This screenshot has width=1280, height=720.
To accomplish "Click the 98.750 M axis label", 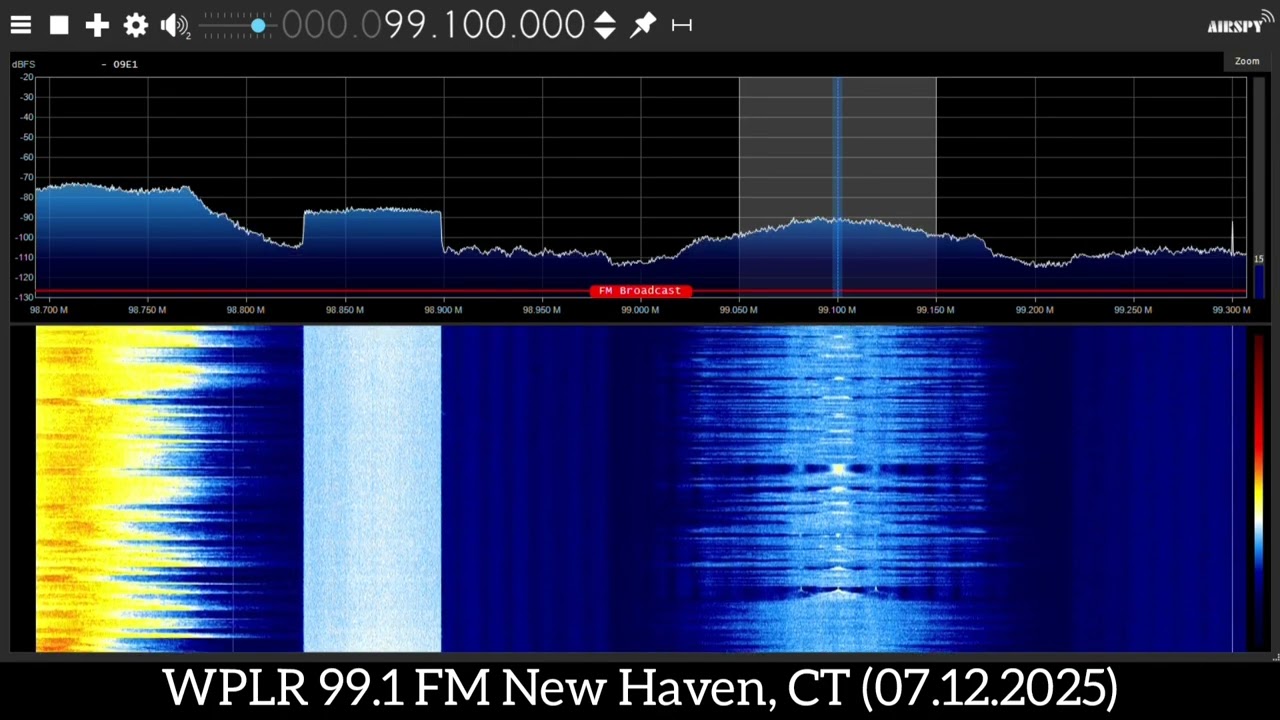I will coord(148,310).
